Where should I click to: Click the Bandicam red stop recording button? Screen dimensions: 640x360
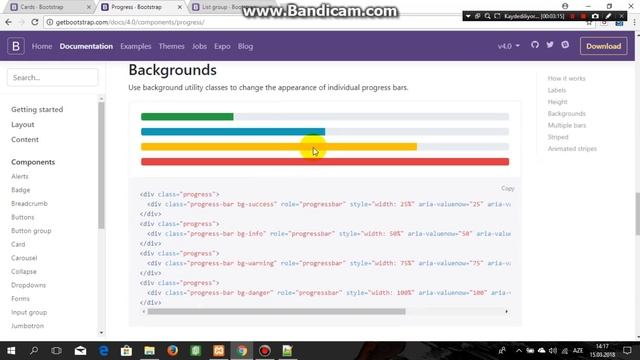click(x=583, y=16)
